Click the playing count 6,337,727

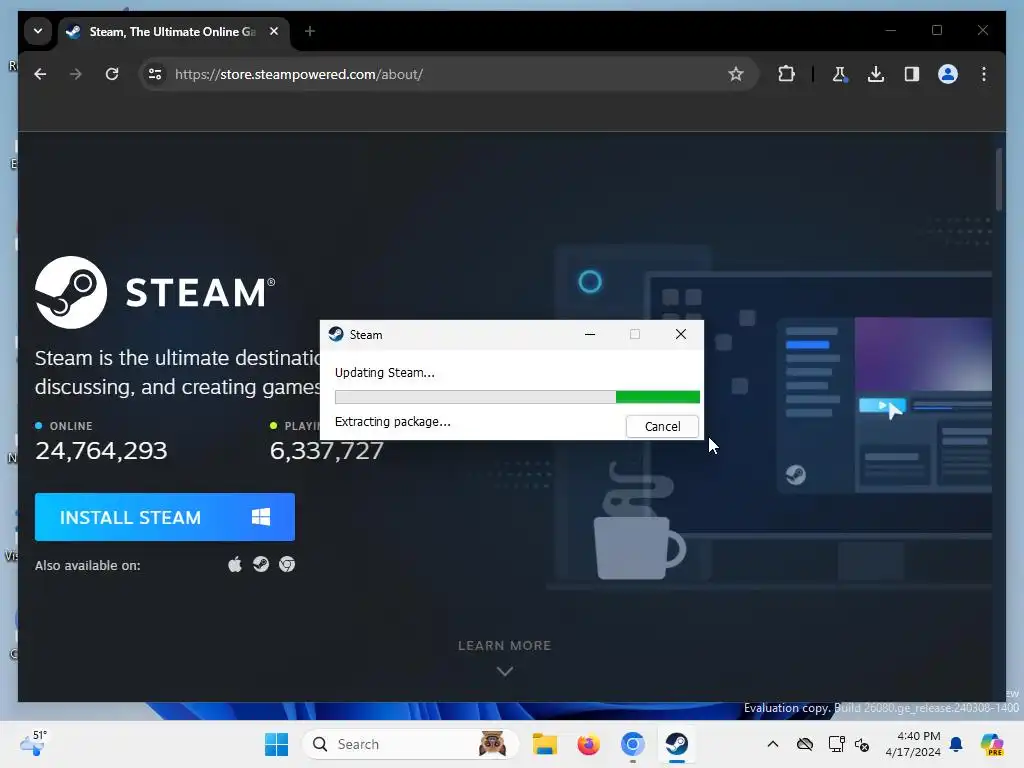point(327,451)
